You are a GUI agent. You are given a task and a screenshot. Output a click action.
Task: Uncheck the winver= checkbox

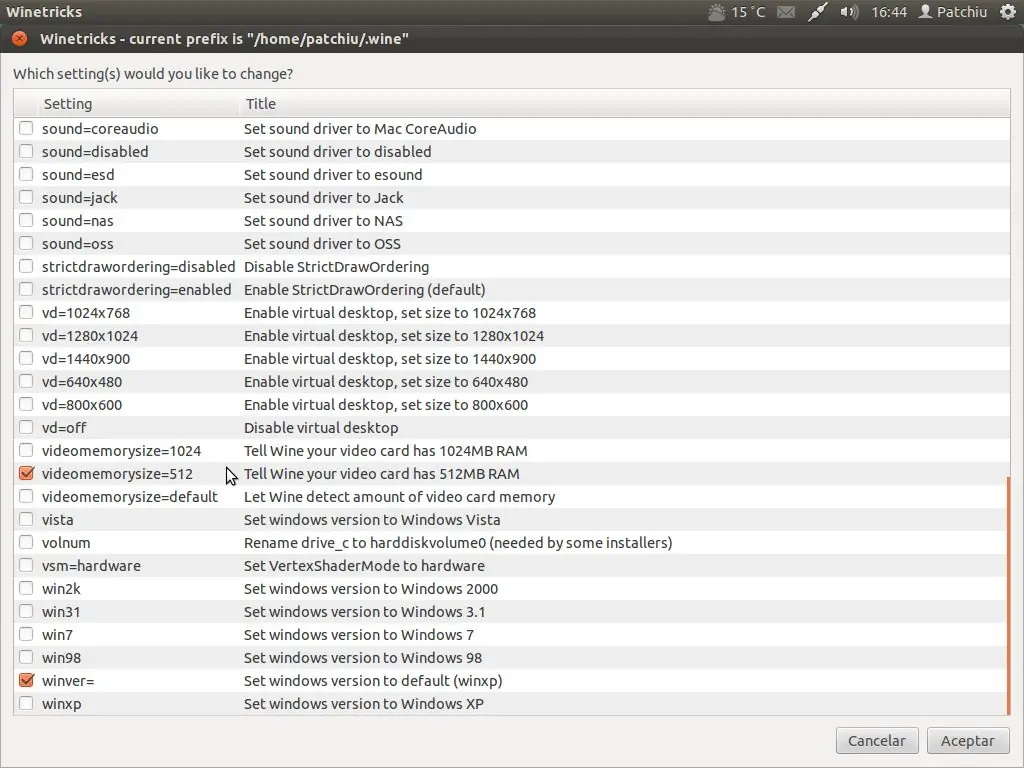(26, 680)
